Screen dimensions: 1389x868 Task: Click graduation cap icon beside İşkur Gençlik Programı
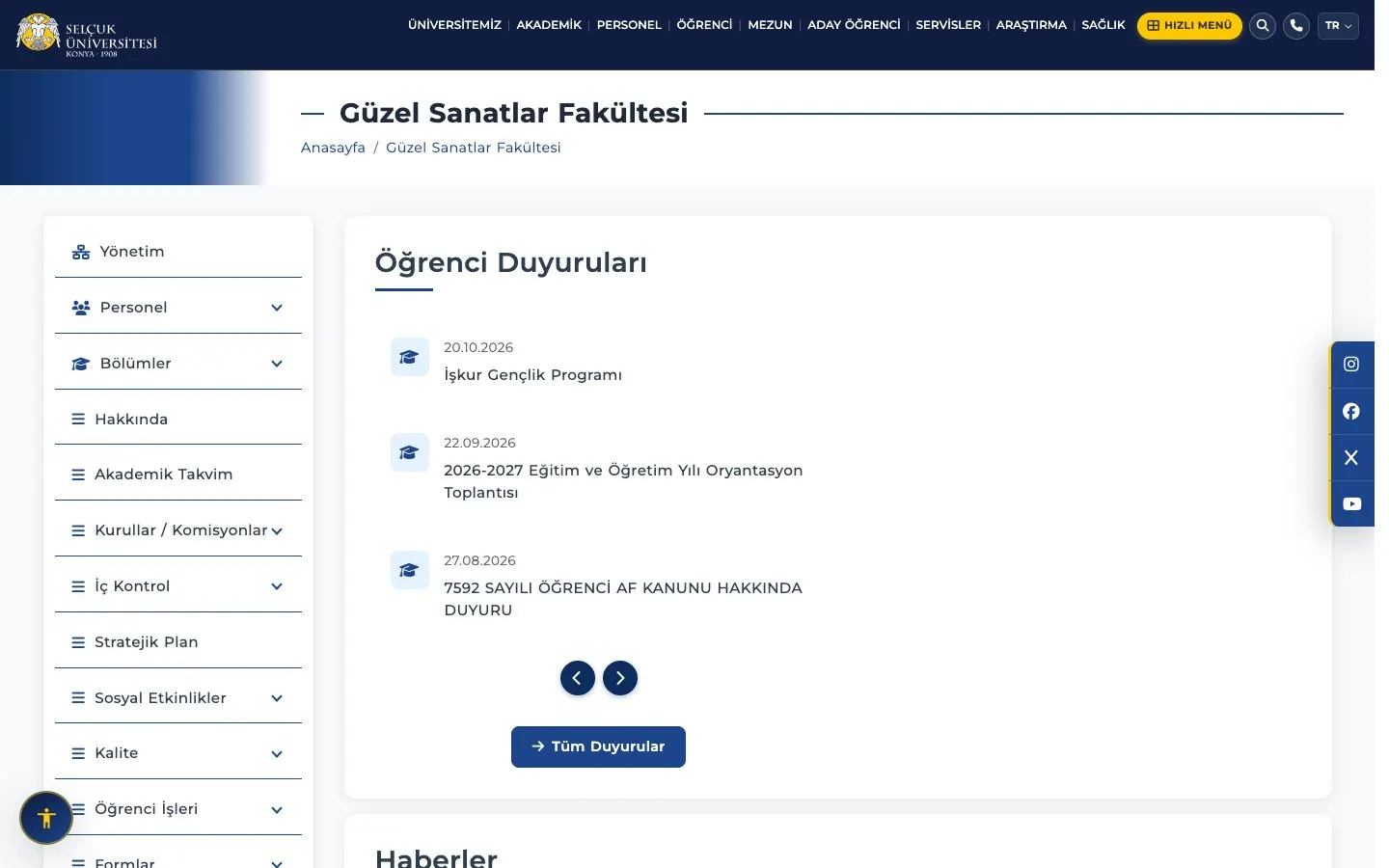(409, 357)
